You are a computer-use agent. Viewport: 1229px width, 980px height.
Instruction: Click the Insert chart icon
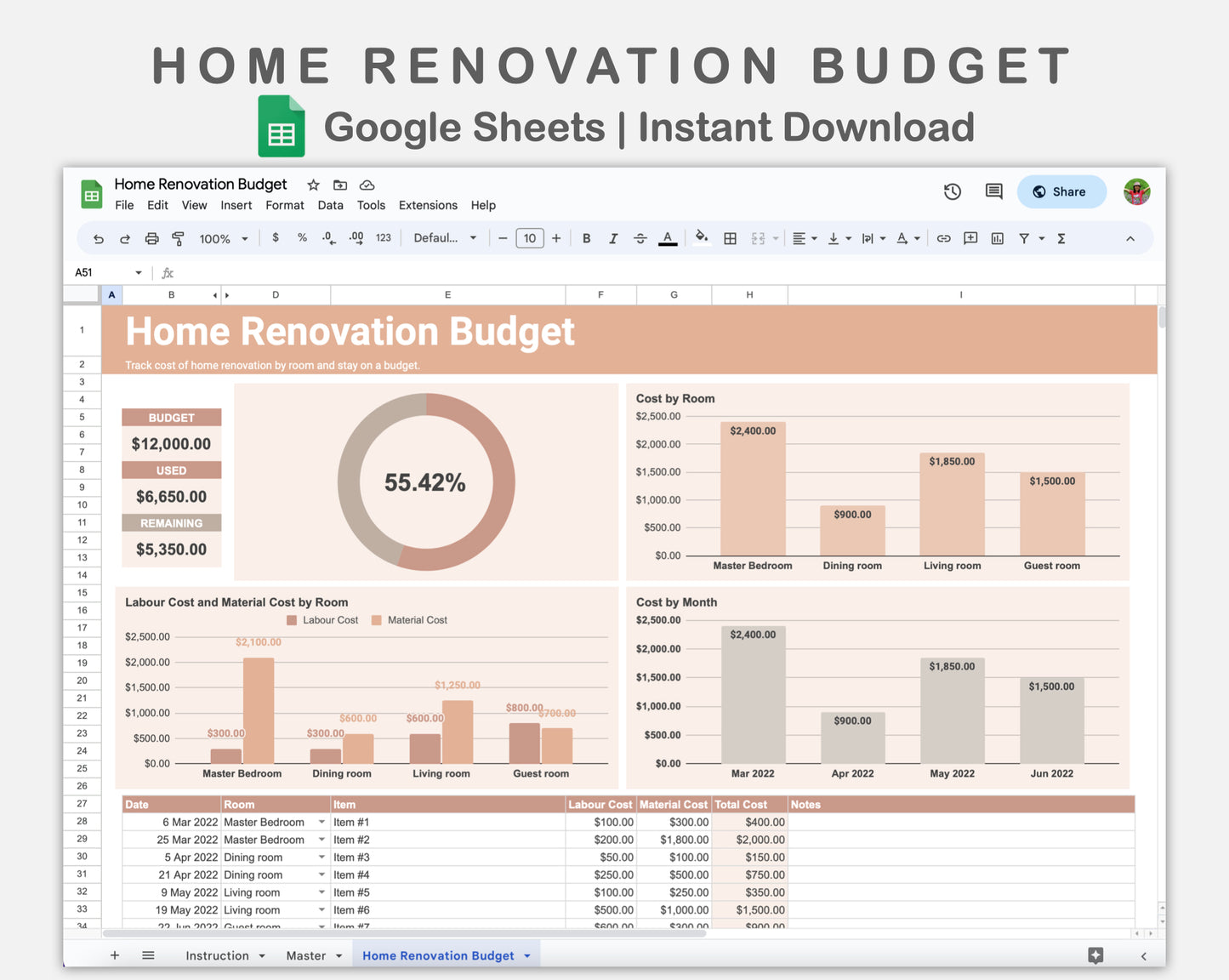pos(997,238)
